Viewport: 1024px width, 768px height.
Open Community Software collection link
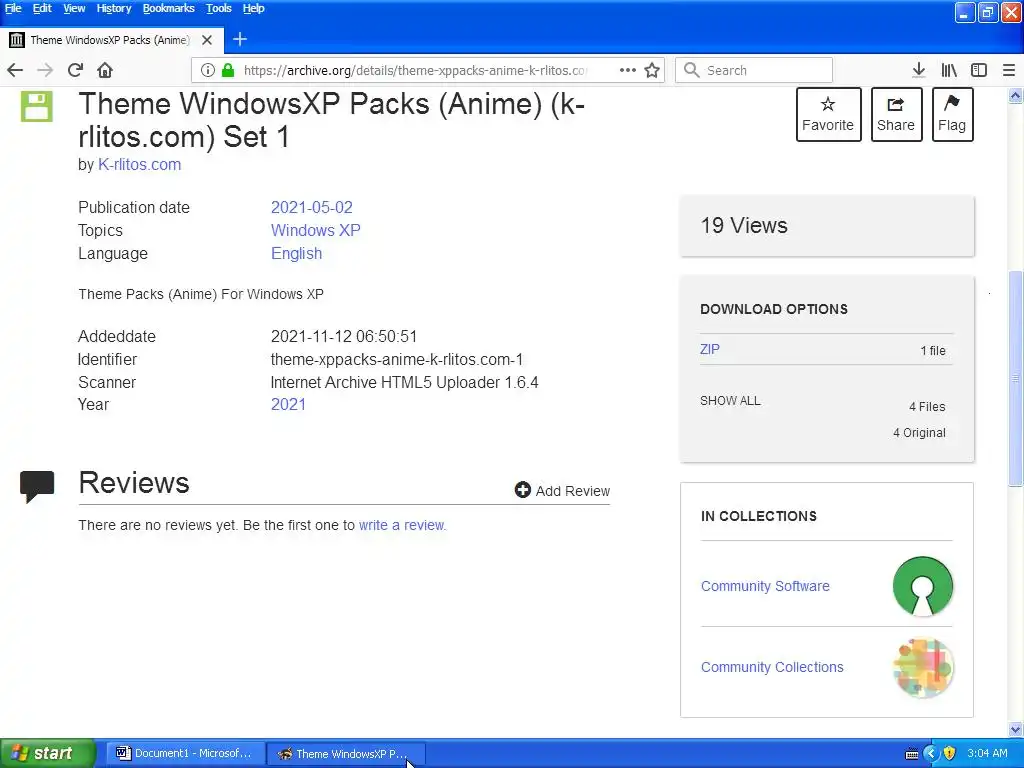point(765,586)
